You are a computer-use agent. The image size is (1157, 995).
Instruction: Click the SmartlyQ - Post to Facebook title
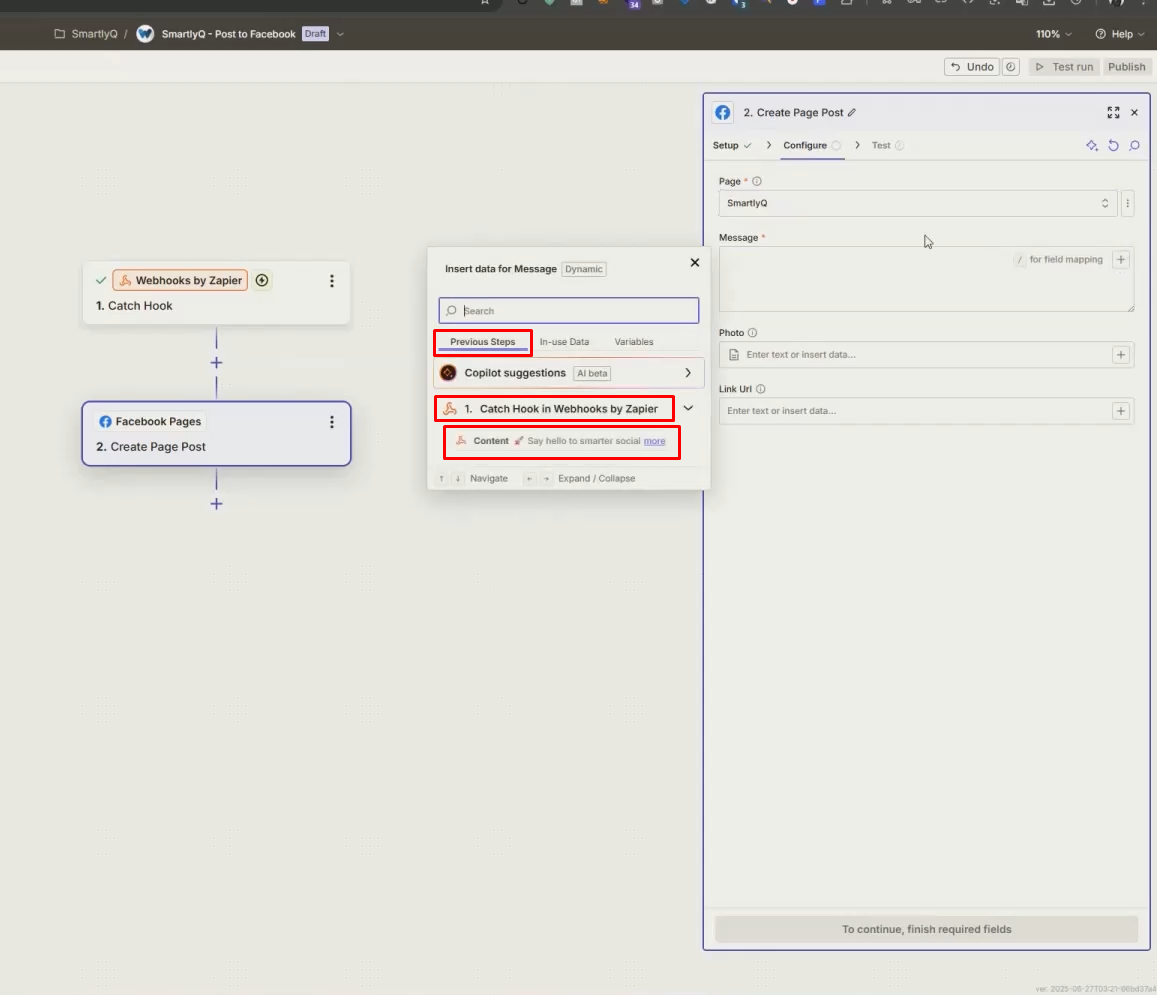[x=228, y=34]
